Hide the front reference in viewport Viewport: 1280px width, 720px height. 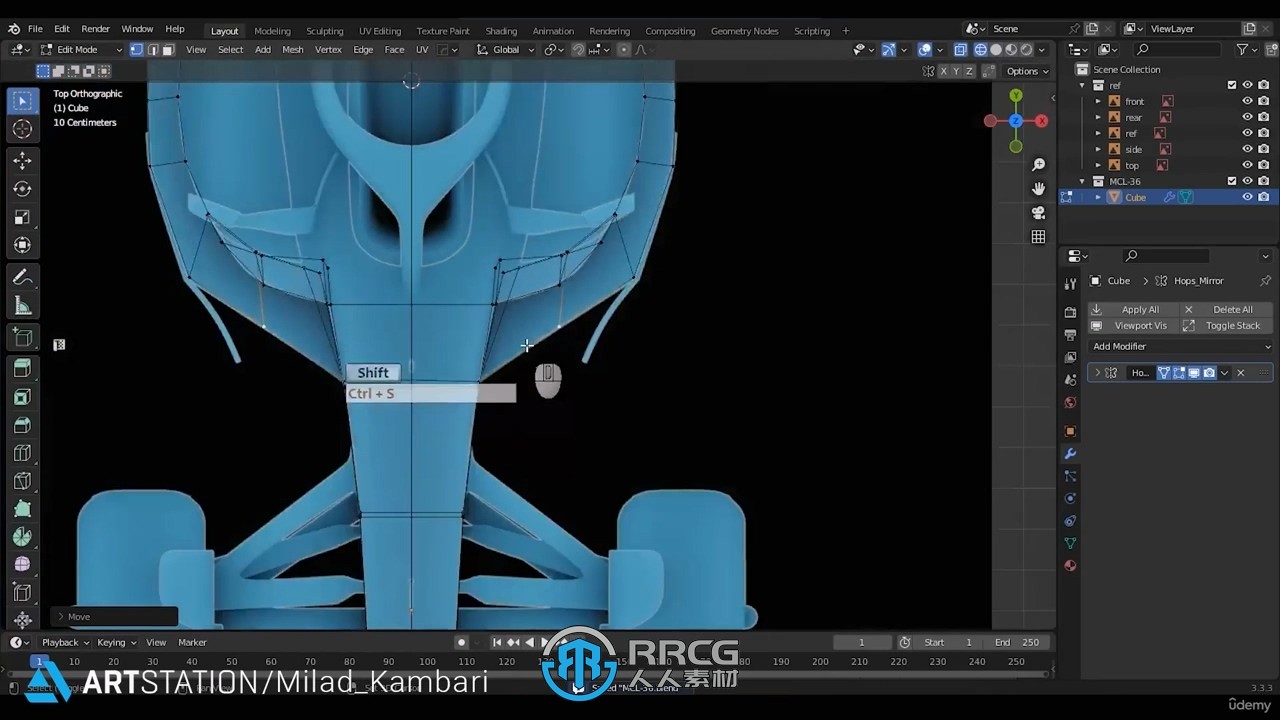tap(1247, 101)
